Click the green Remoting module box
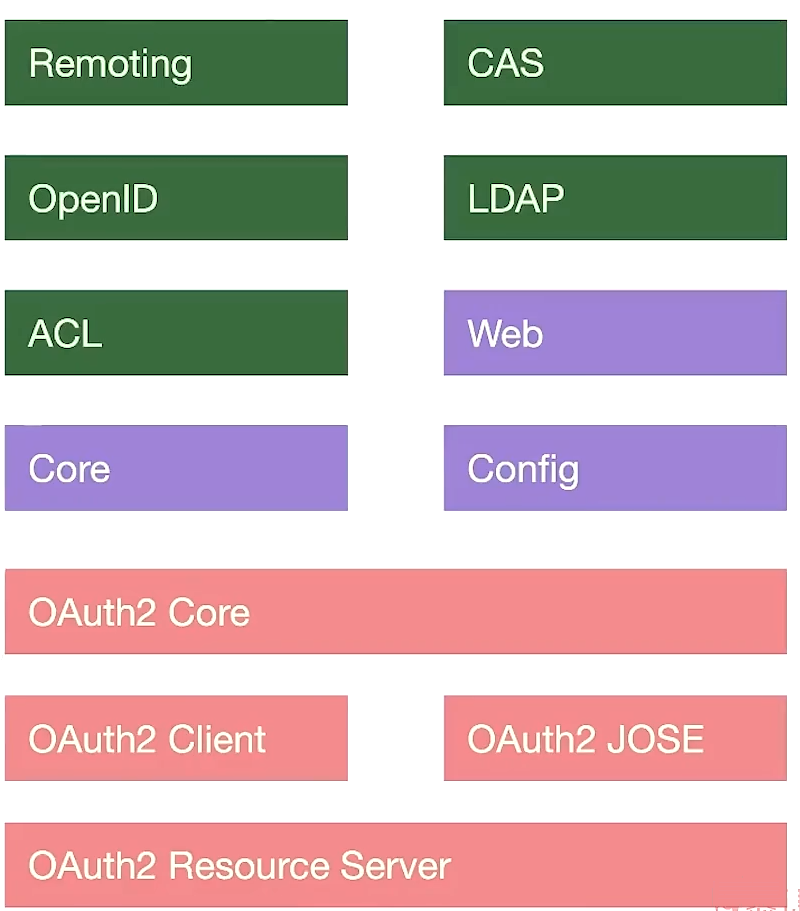 tap(176, 62)
